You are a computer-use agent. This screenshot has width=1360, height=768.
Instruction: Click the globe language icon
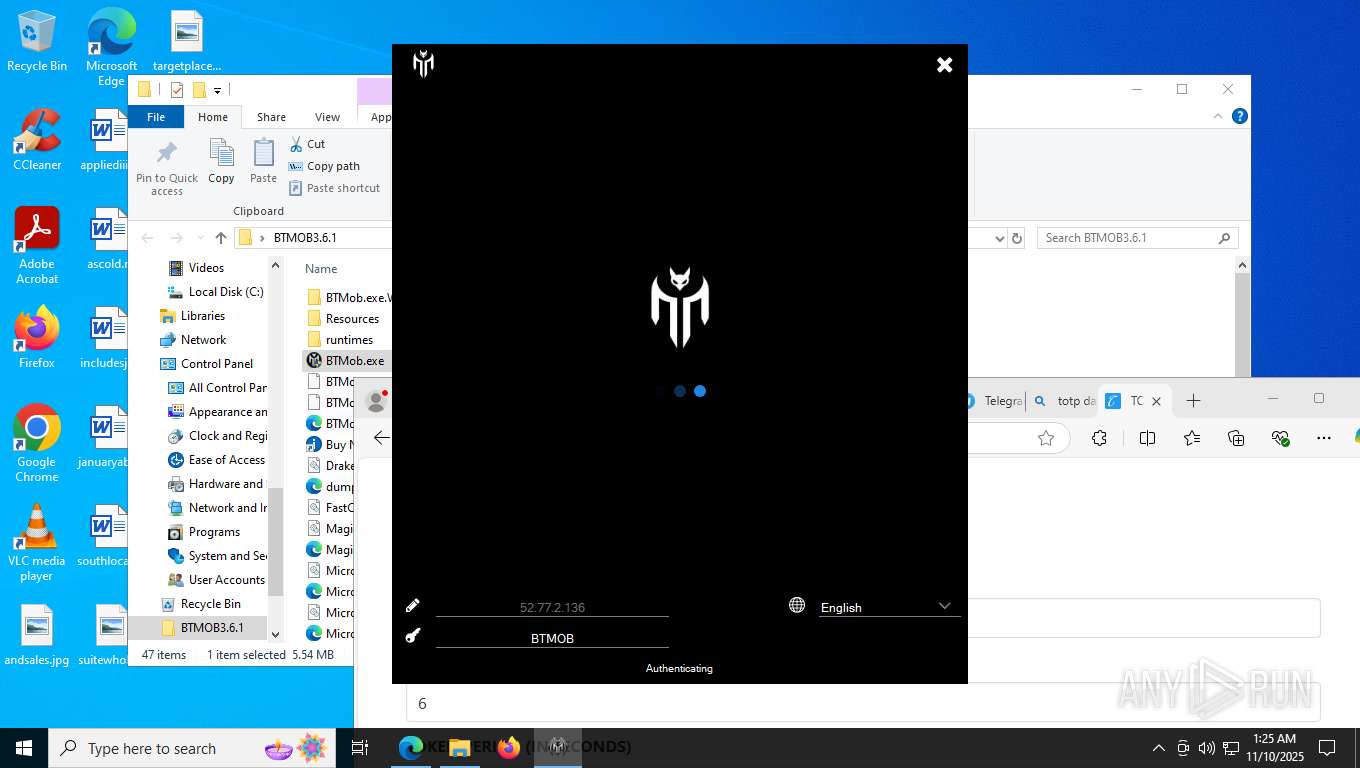pyautogui.click(x=797, y=605)
